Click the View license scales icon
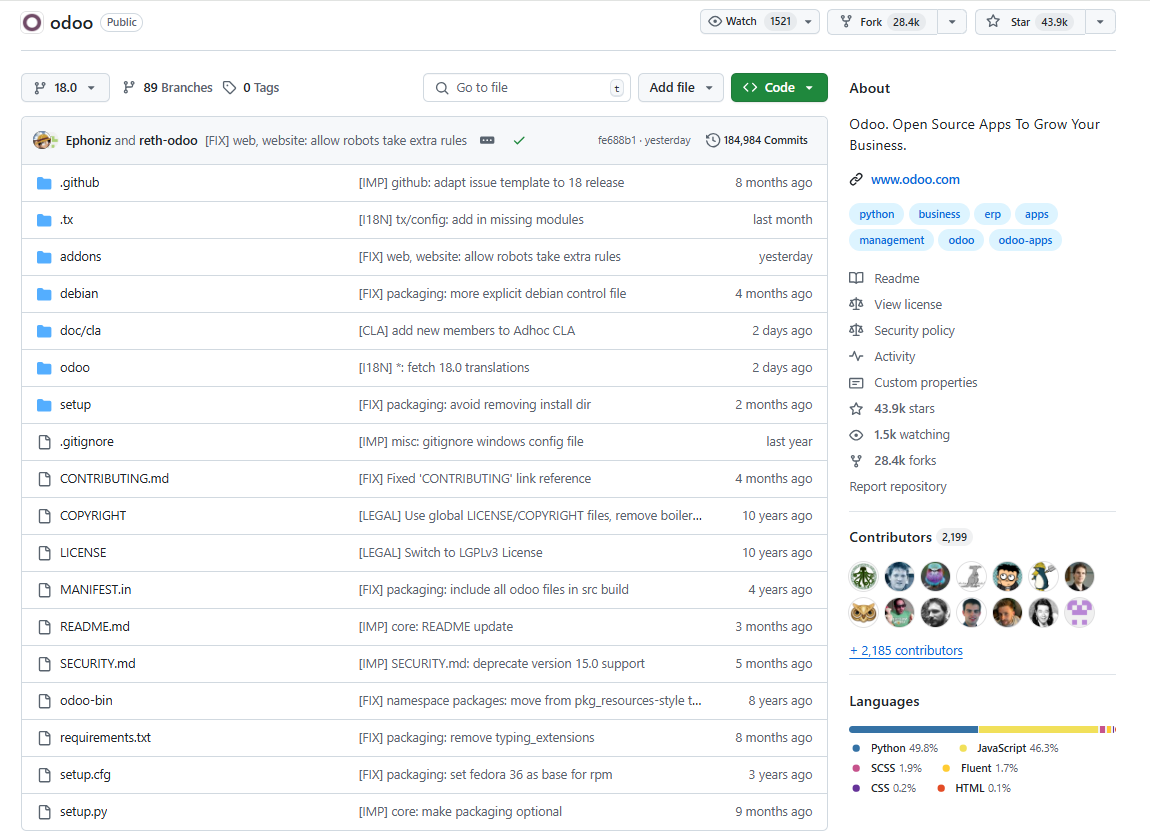Image resolution: width=1150 pixels, height=837 pixels. click(x=856, y=304)
